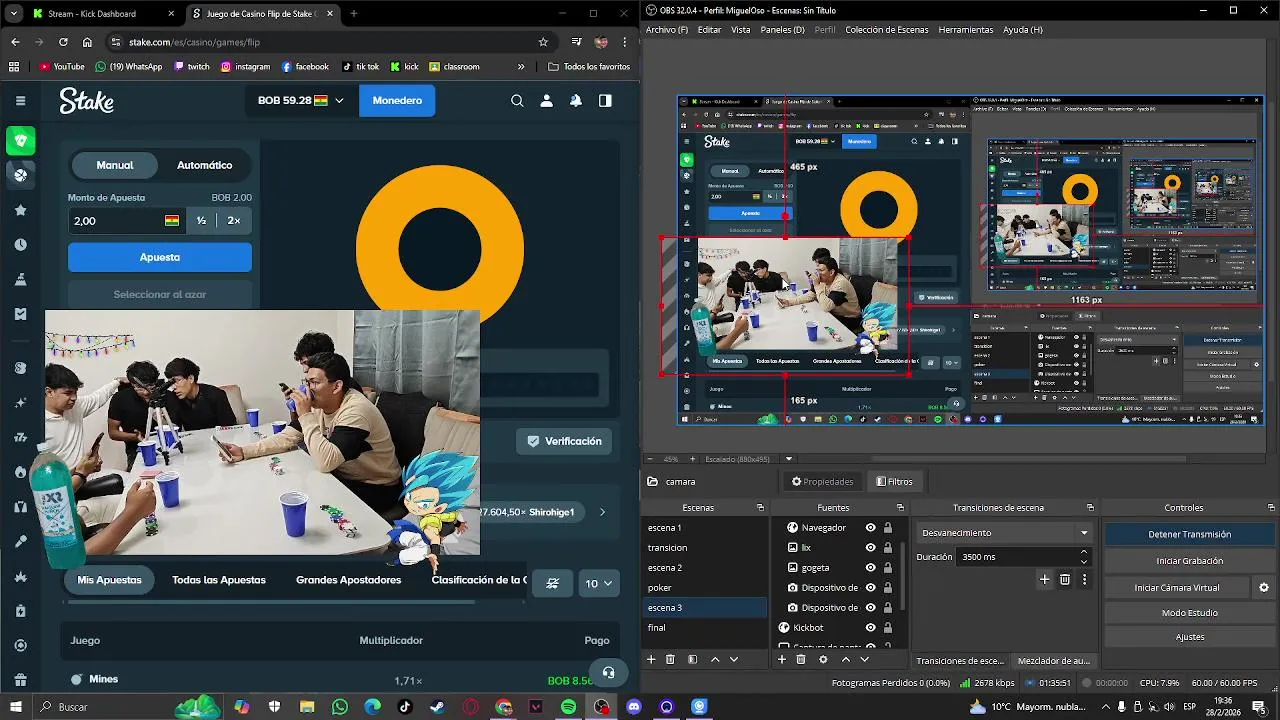Open scene filters icon in Escenas toolbar
This screenshot has height=720, width=1280.
click(x=692, y=660)
